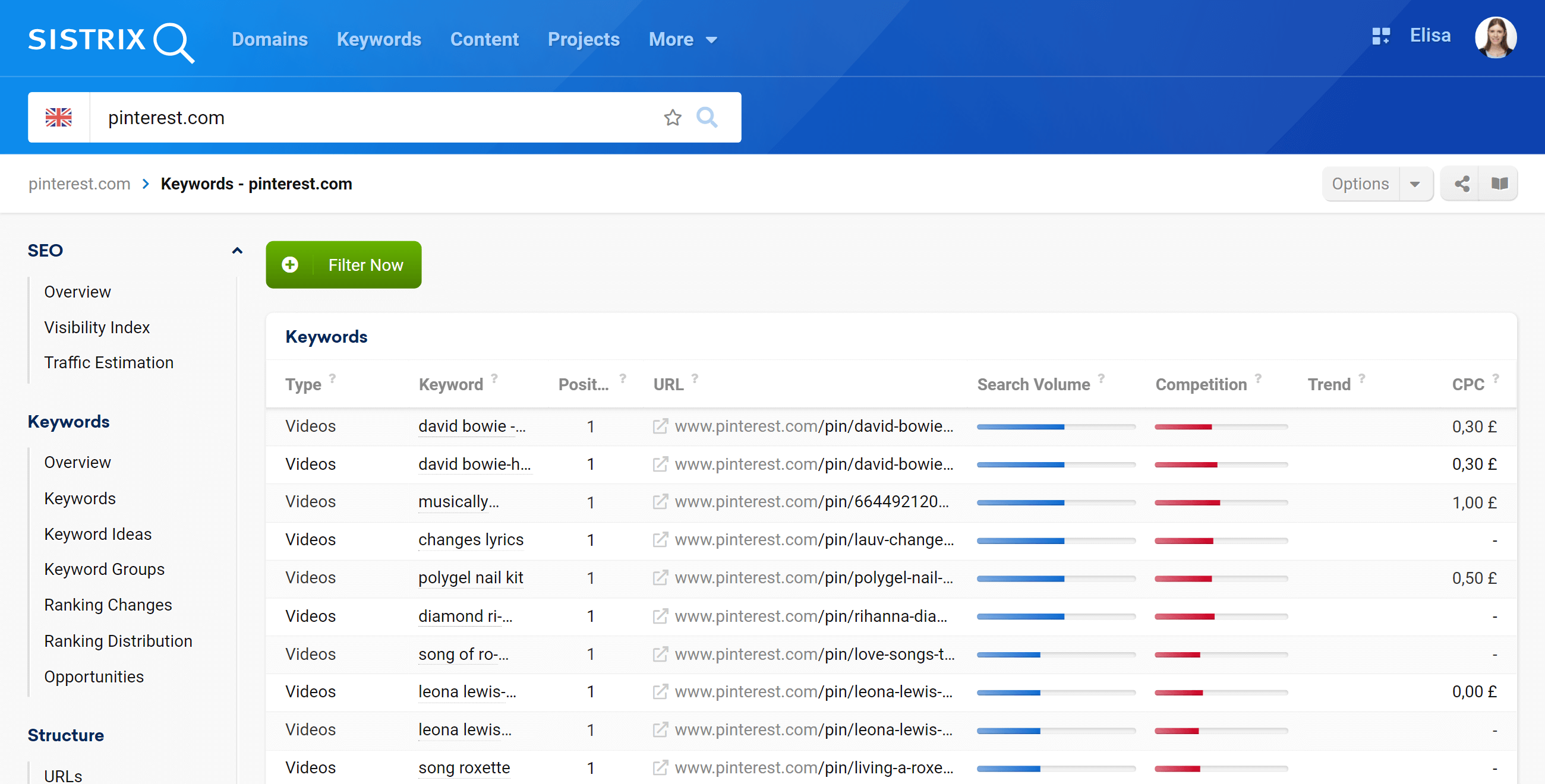Click the Elisa username label
1545x784 pixels.
(x=1430, y=36)
